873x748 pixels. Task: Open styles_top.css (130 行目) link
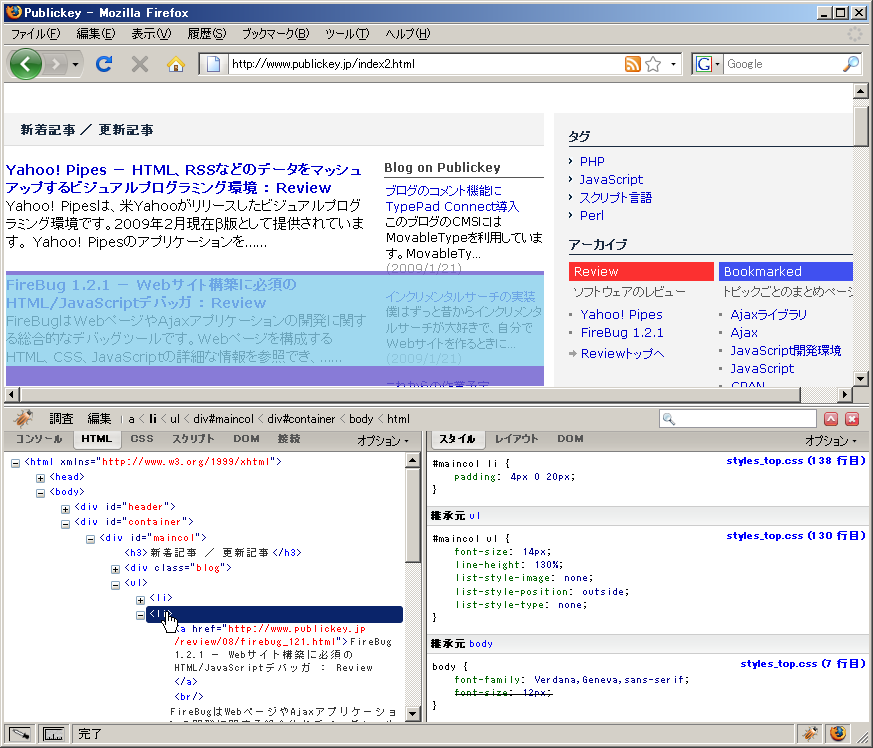[796, 536]
